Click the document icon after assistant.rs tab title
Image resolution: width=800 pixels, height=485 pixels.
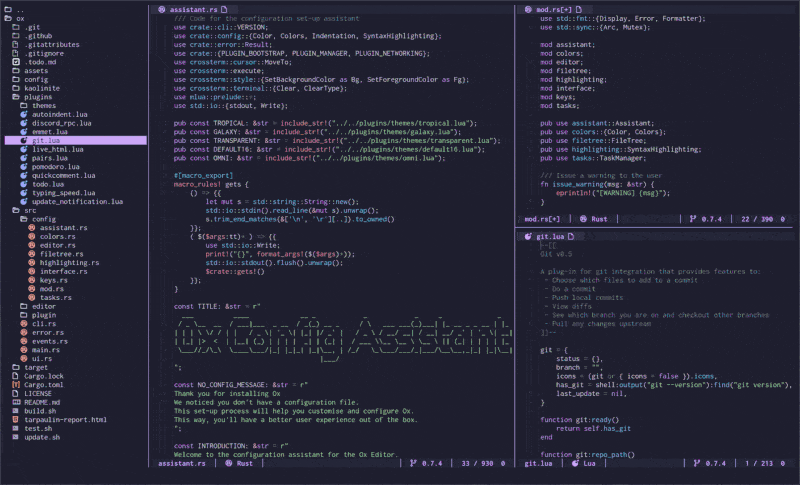[x=224, y=9]
